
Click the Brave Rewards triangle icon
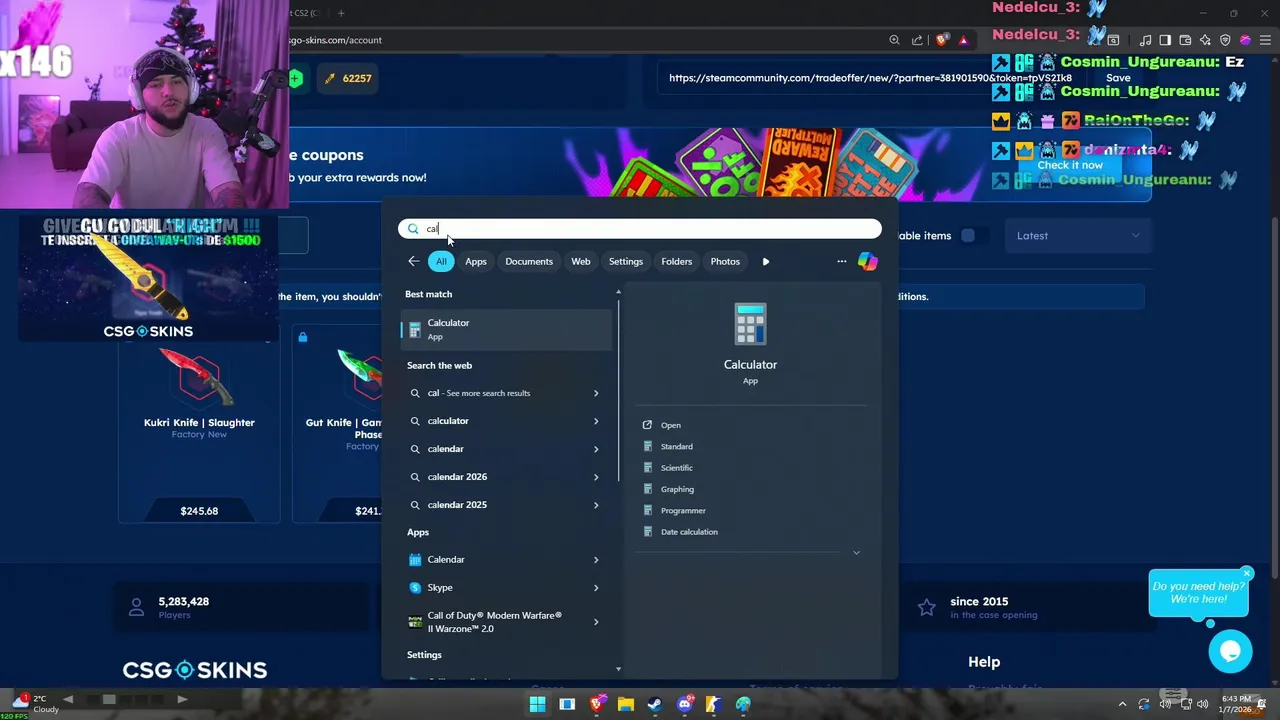pos(963,40)
